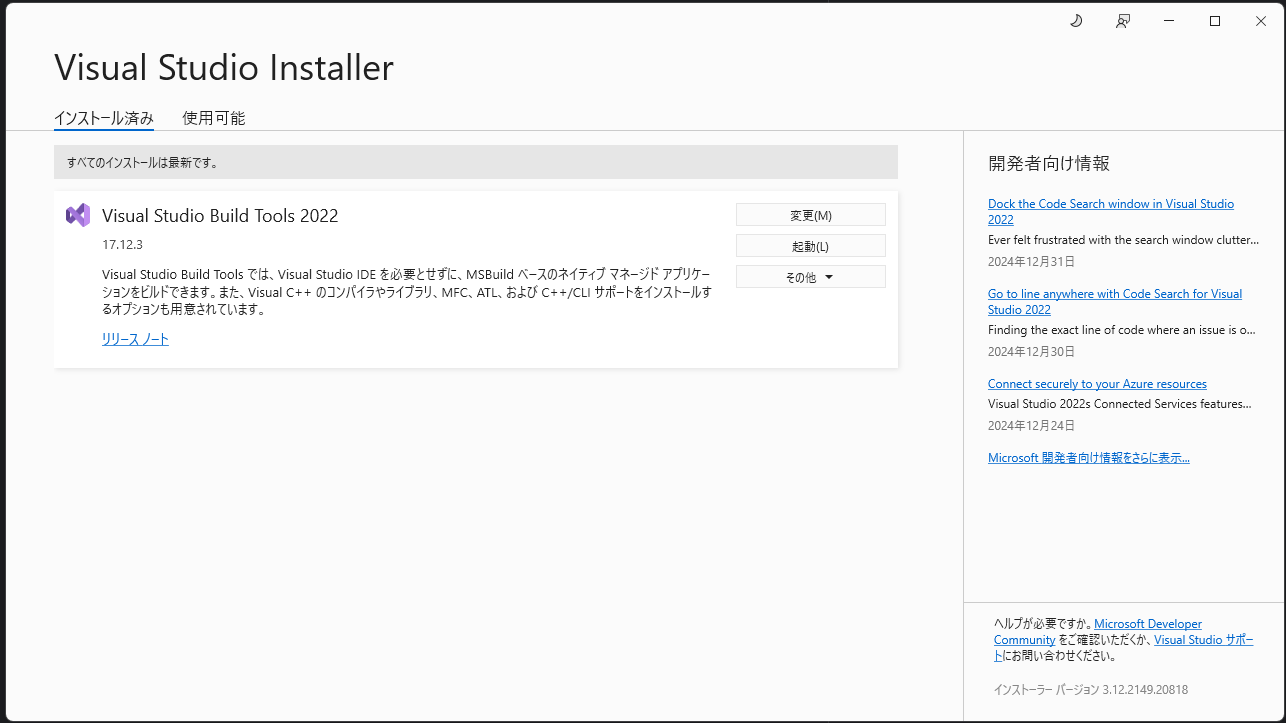
Task: Toggle the dark theme moon icon
Action: 1076,21
